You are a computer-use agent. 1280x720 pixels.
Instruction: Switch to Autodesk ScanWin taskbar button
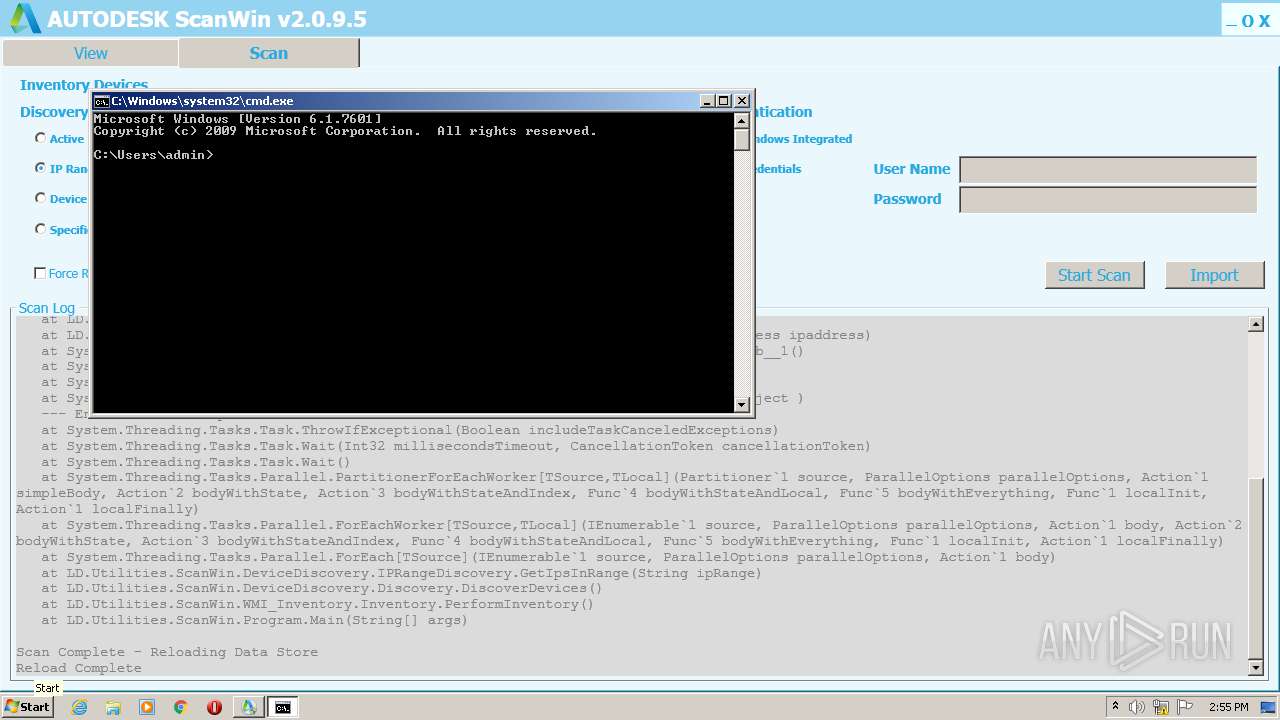248,707
